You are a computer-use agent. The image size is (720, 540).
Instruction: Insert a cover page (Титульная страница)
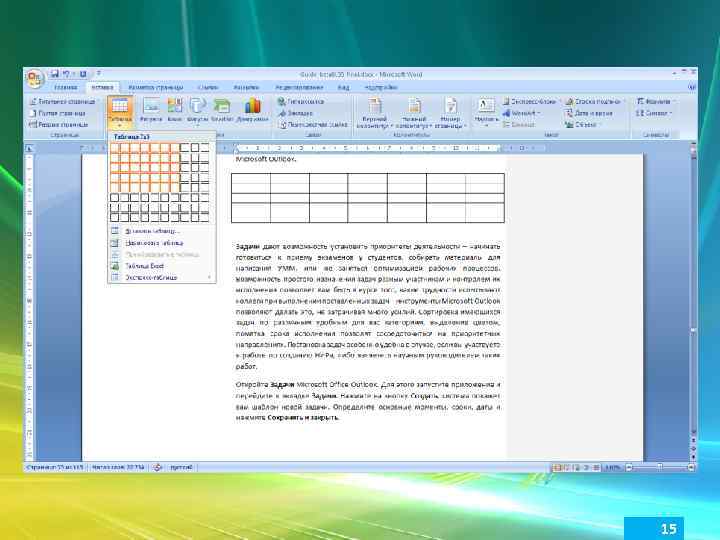[62, 101]
